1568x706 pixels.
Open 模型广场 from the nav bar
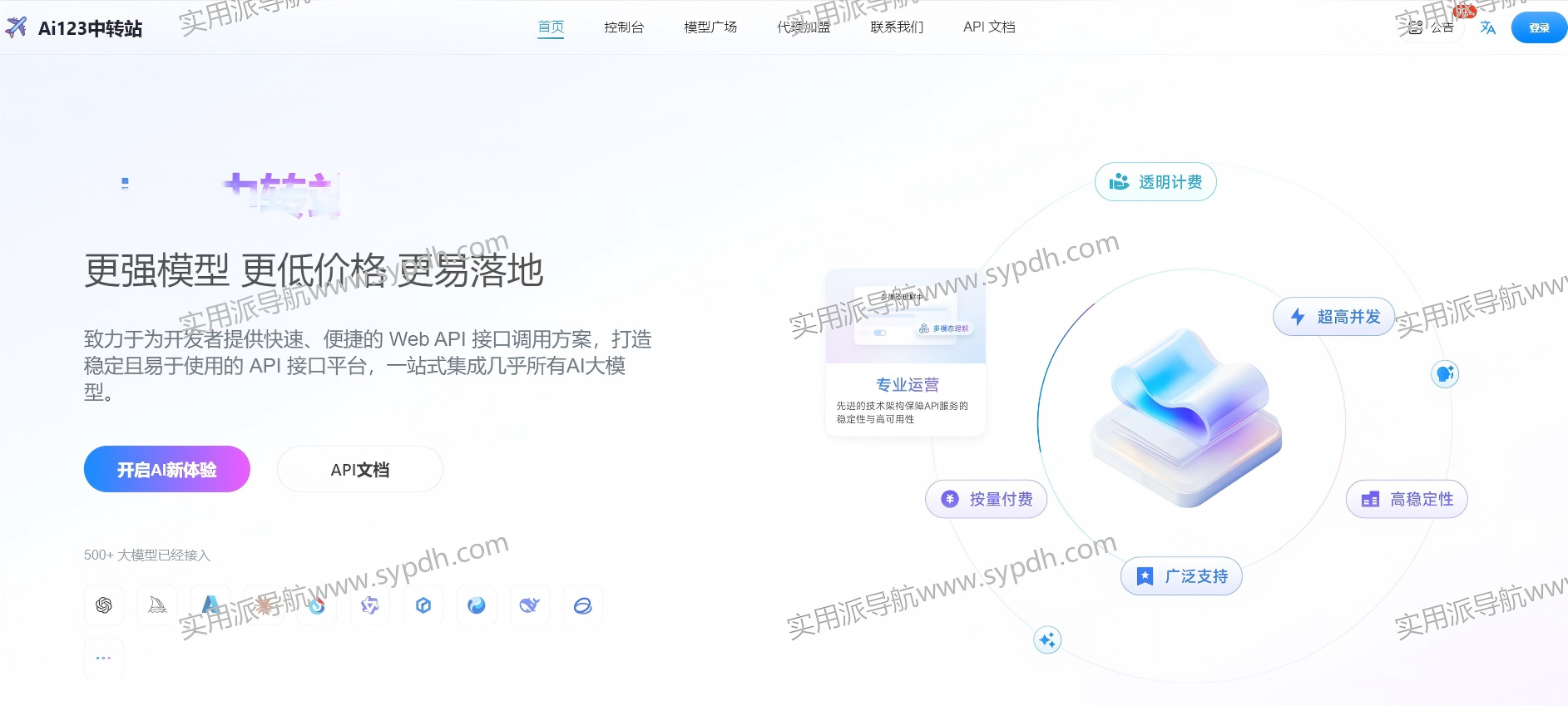(x=710, y=27)
